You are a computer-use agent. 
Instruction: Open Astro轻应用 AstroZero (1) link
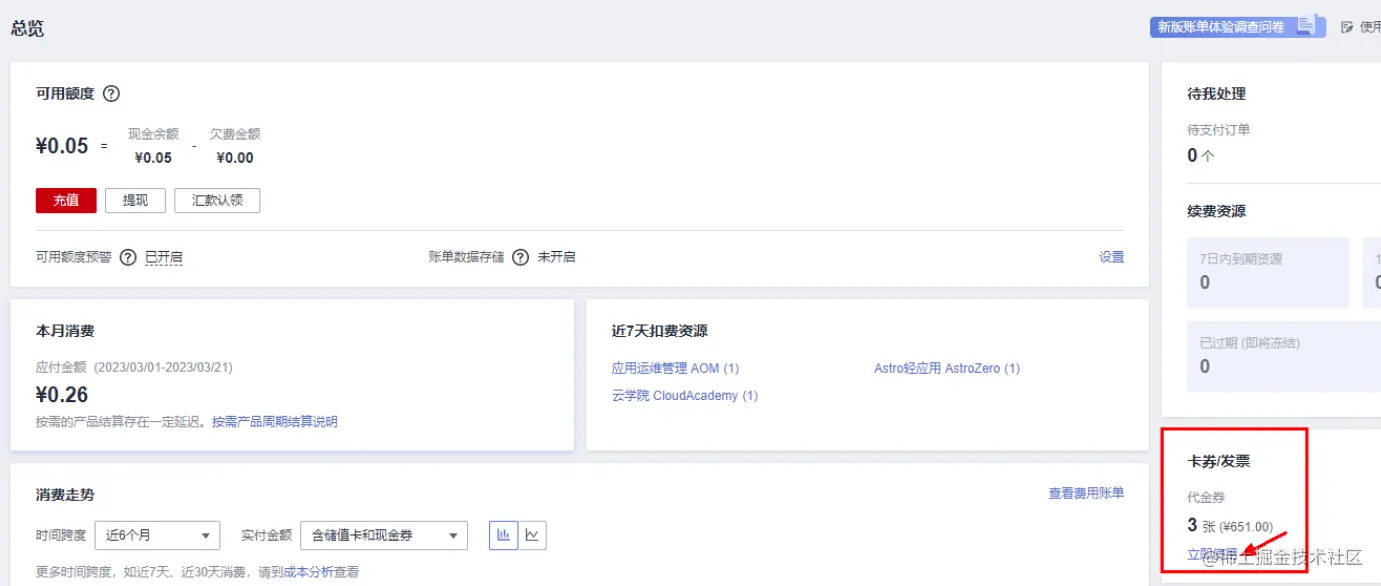(947, 368)
